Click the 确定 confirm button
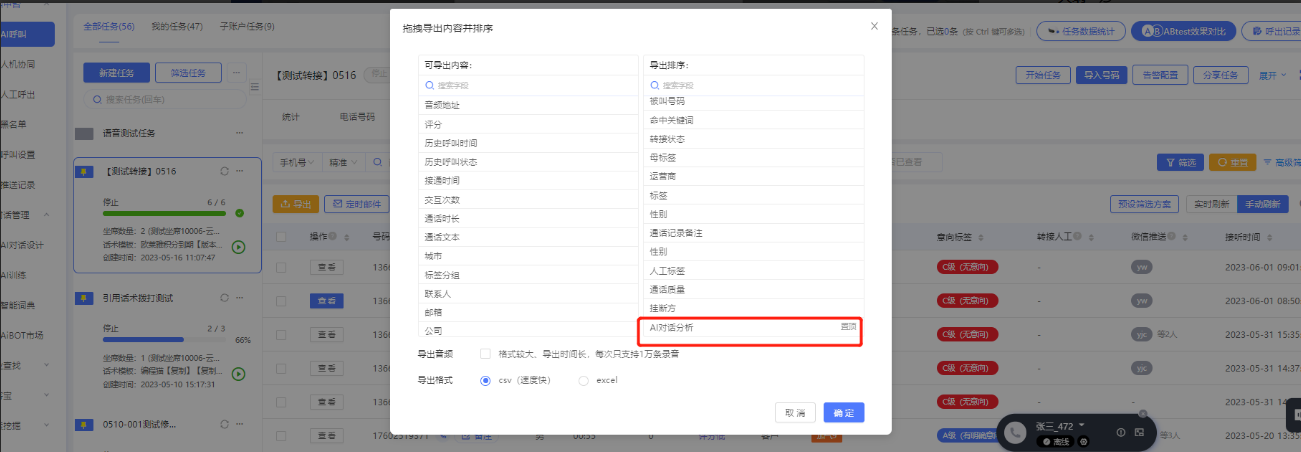Image resolution: width=1301 pixels, height=452 pixels. pyautogui.click(x=843, y=412)
